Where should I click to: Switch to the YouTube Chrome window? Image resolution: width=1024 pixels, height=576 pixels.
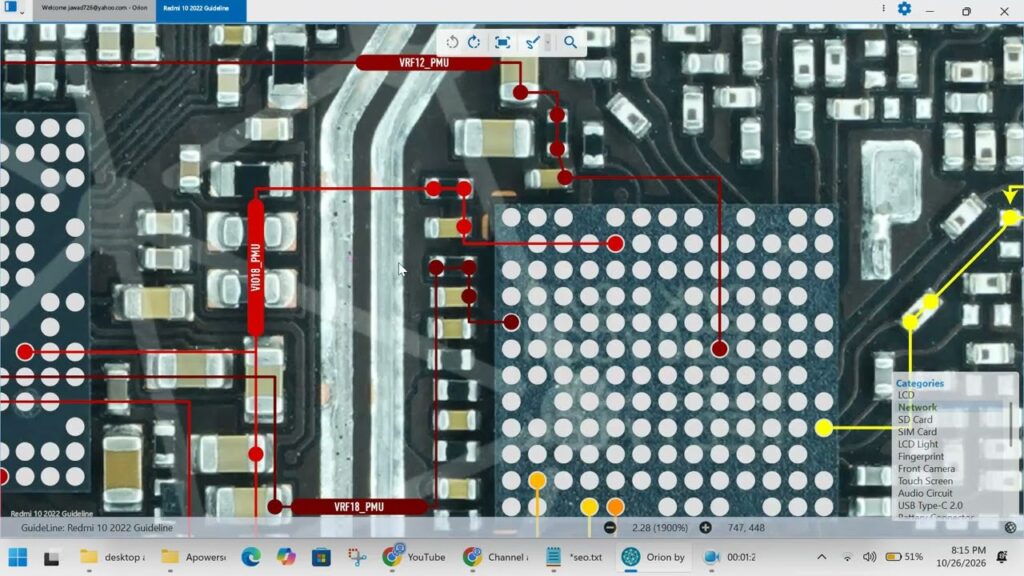[x=413, y=557]
